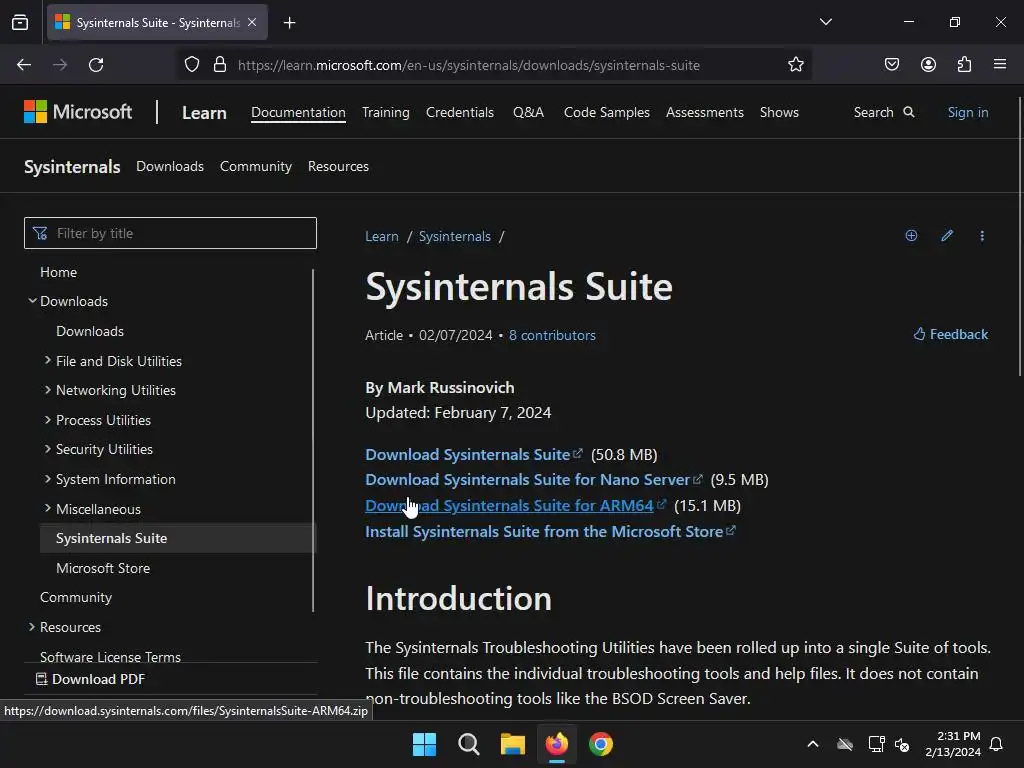Open the 8 contributors link
Viewport: 1024px width, 768px height.
point(552,335)
